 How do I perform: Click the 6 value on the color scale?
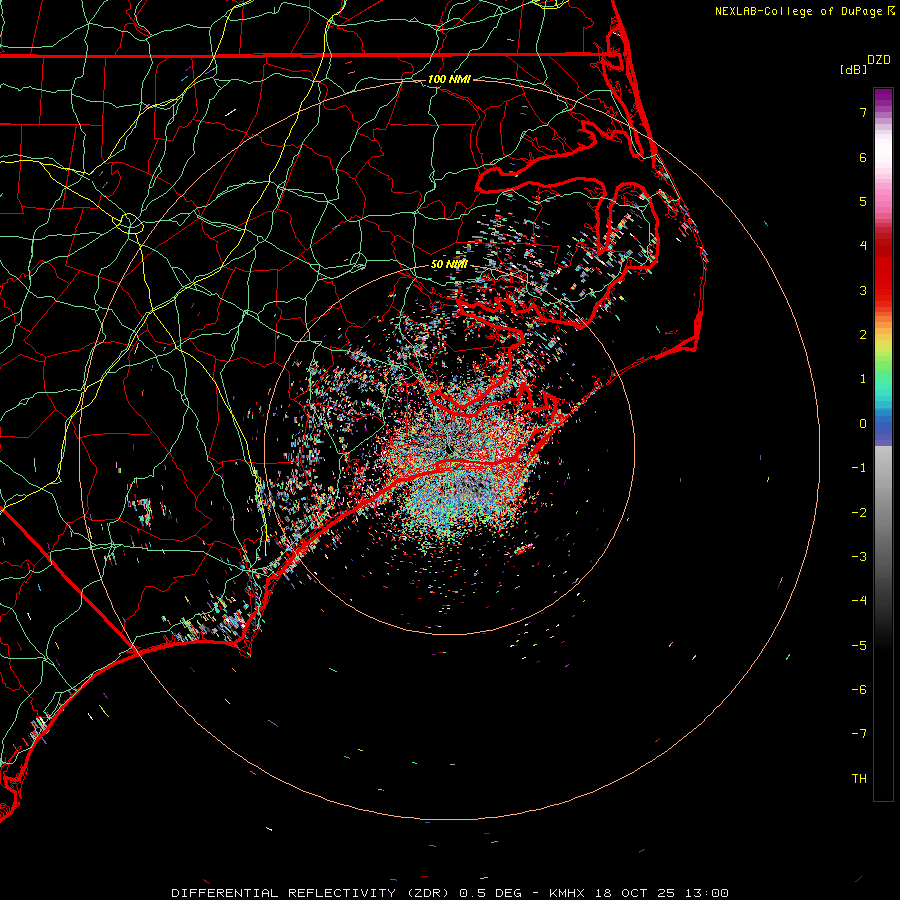click(863, 157)
